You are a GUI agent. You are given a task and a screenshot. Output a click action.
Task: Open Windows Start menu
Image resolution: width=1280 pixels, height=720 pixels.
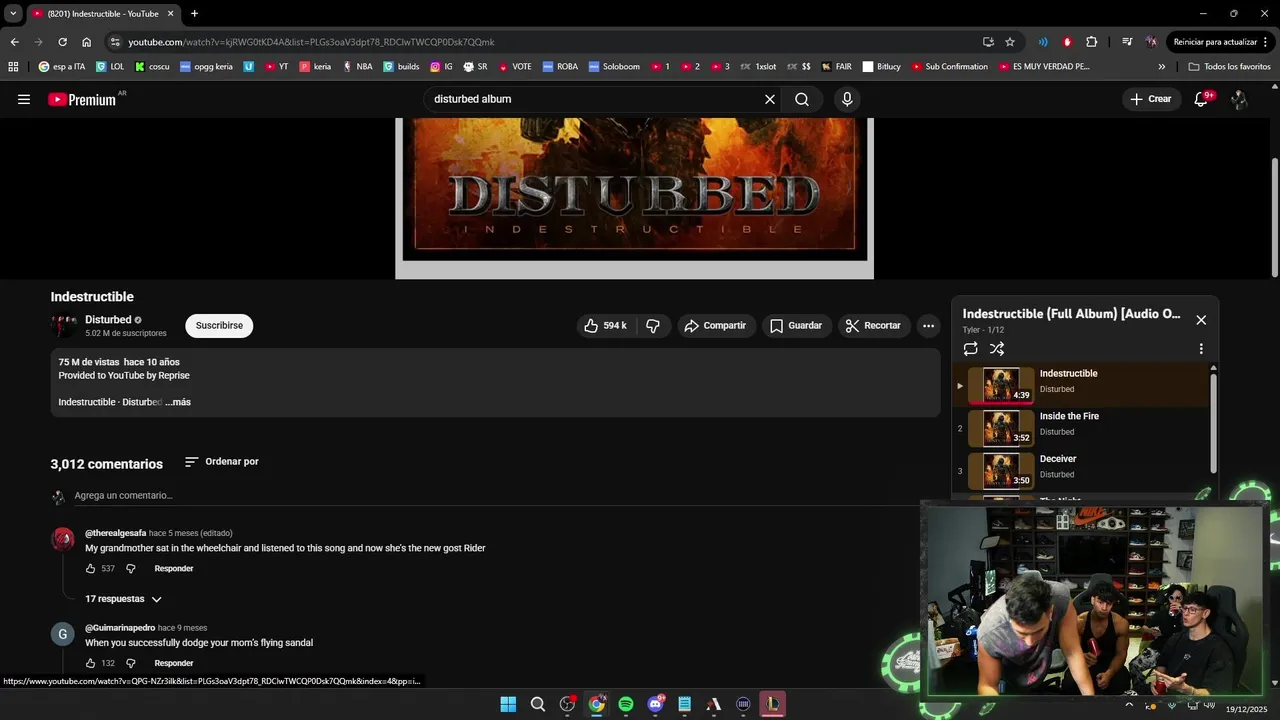click(508, 704)
